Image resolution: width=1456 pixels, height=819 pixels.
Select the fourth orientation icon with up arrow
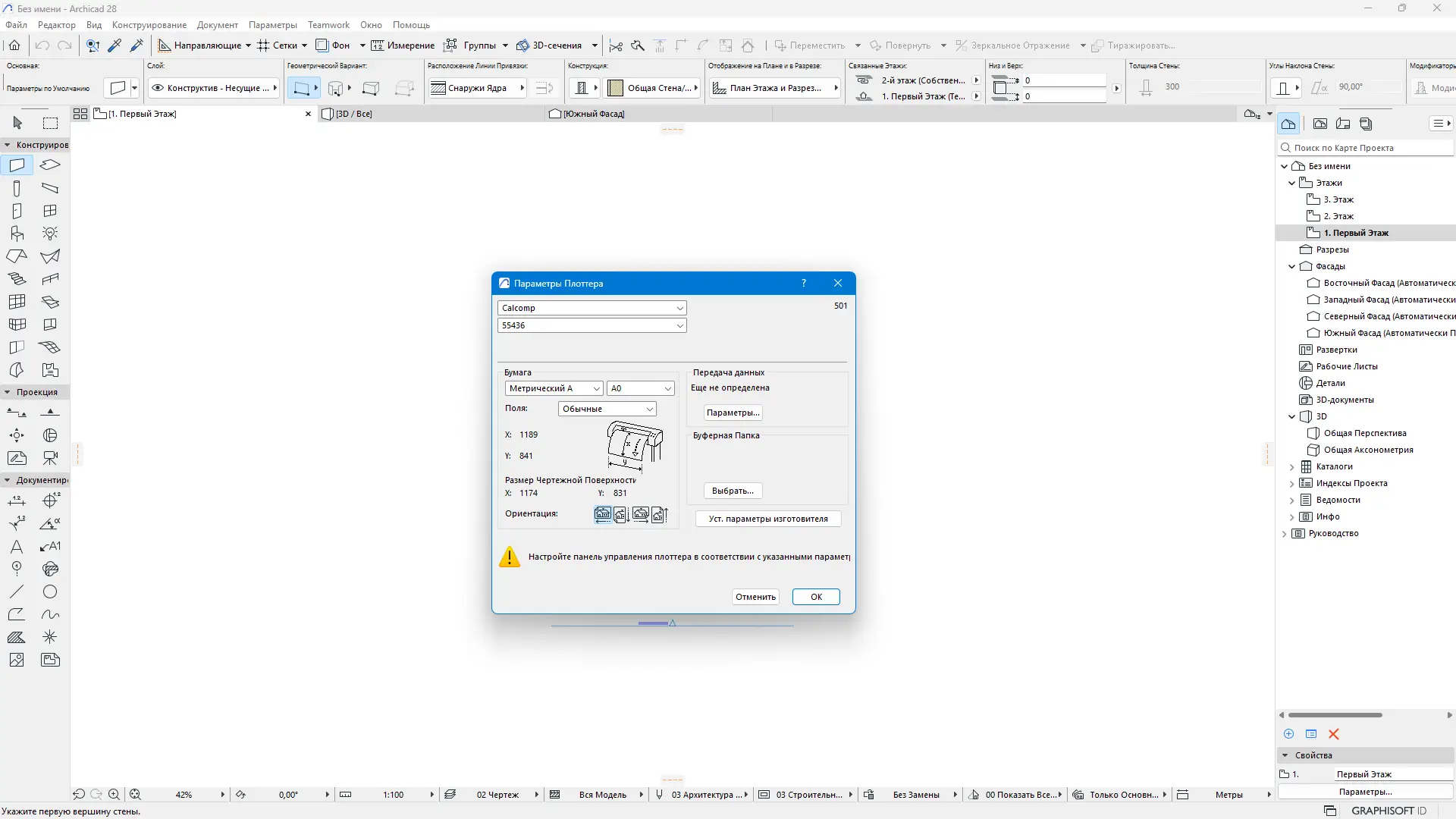point(659,515)
